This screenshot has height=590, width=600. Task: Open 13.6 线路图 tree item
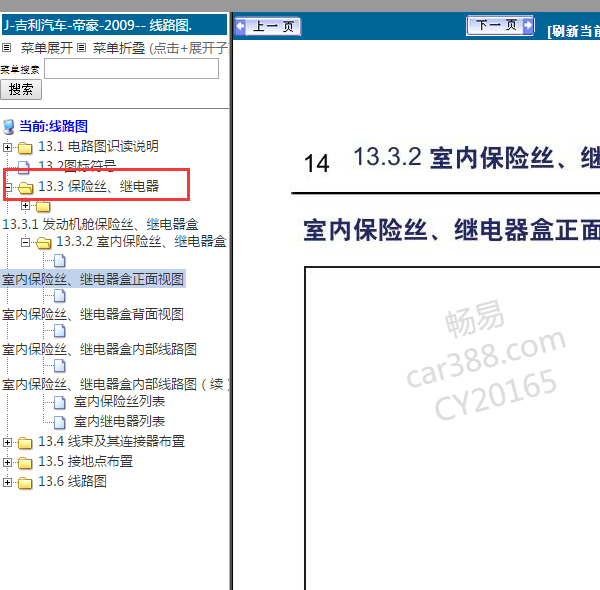[x=73, y=481]
